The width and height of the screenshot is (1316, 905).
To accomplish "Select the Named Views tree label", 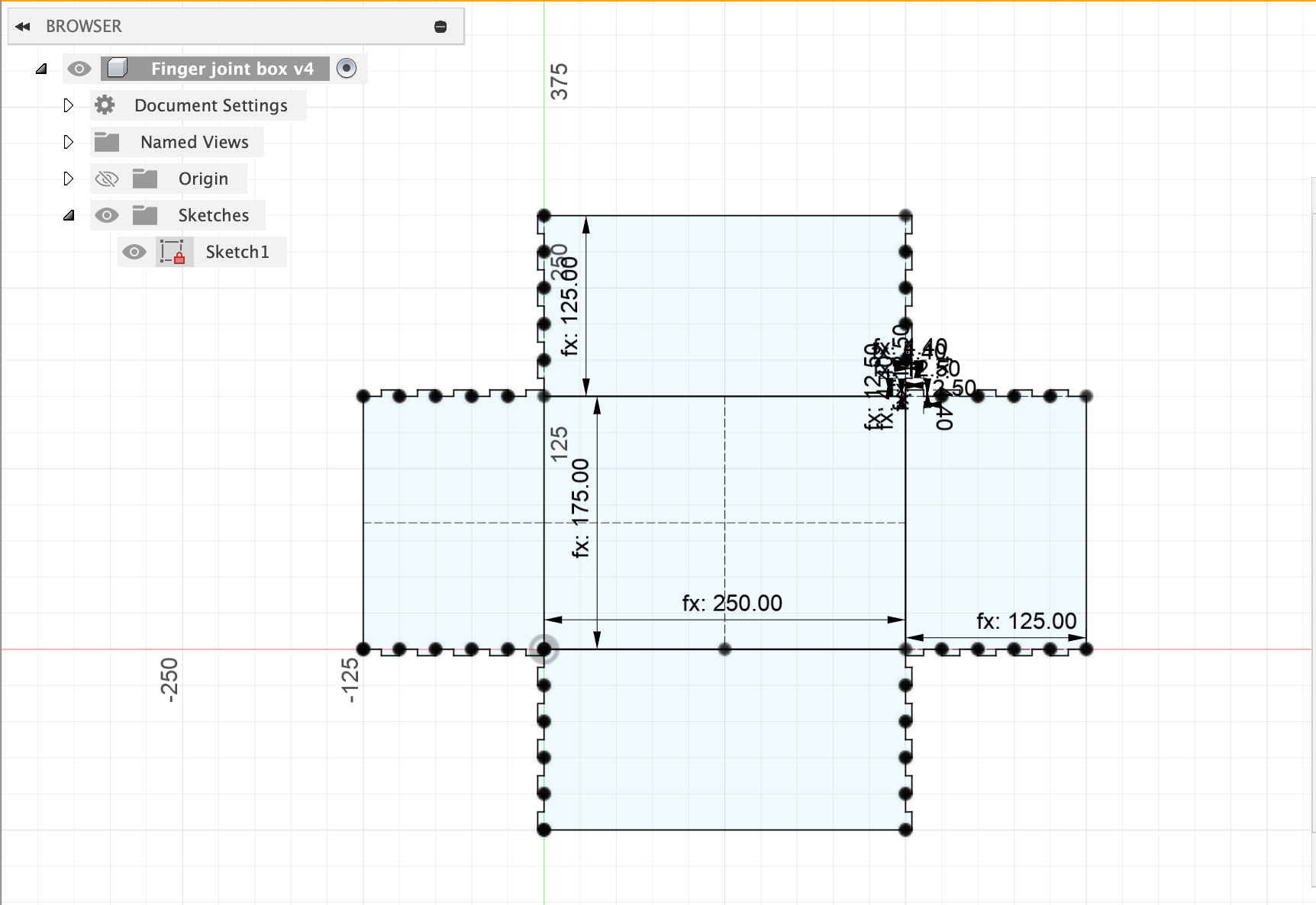I will coord(194,142).
